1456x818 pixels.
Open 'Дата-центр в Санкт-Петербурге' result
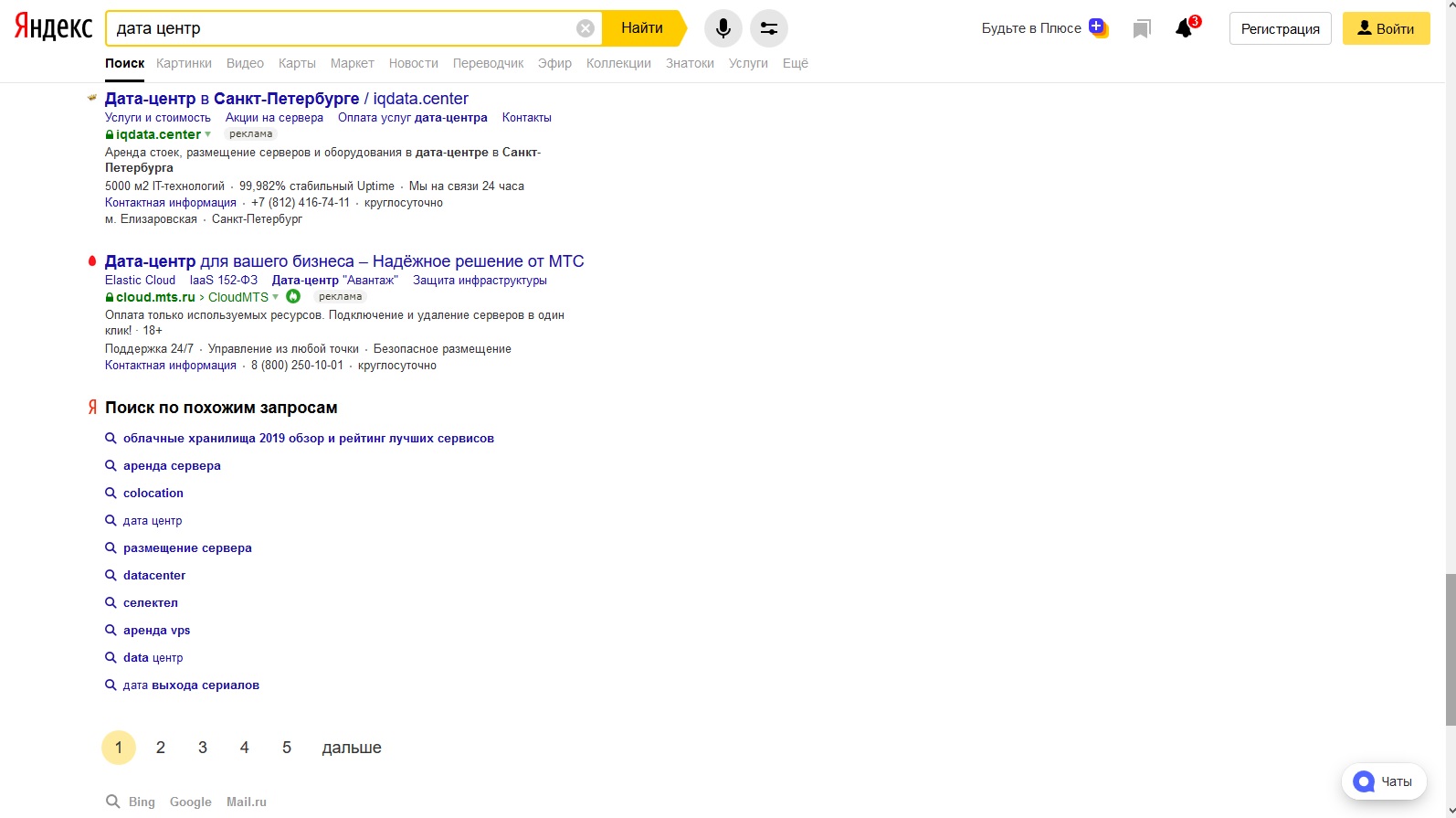[x=287, y=99]
